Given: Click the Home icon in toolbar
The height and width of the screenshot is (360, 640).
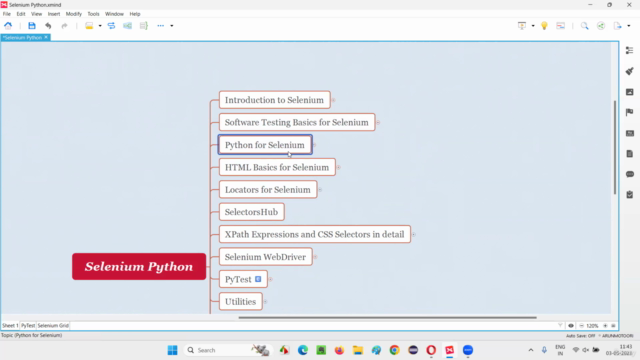Looking at the screenshot, I should [8, 26].
